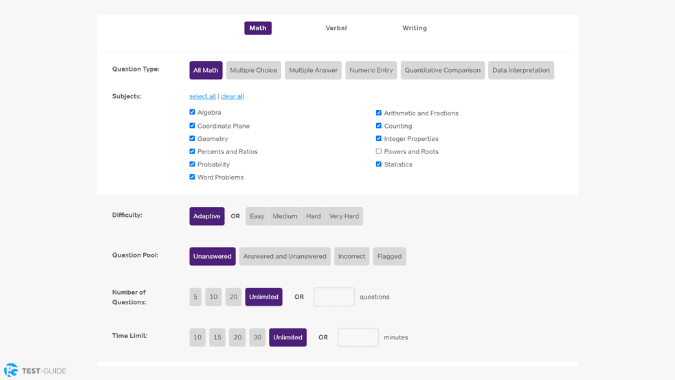Focus the custom minutes input field
The image size is (675, 380).
pyautogui.click(x=358, y=337)
